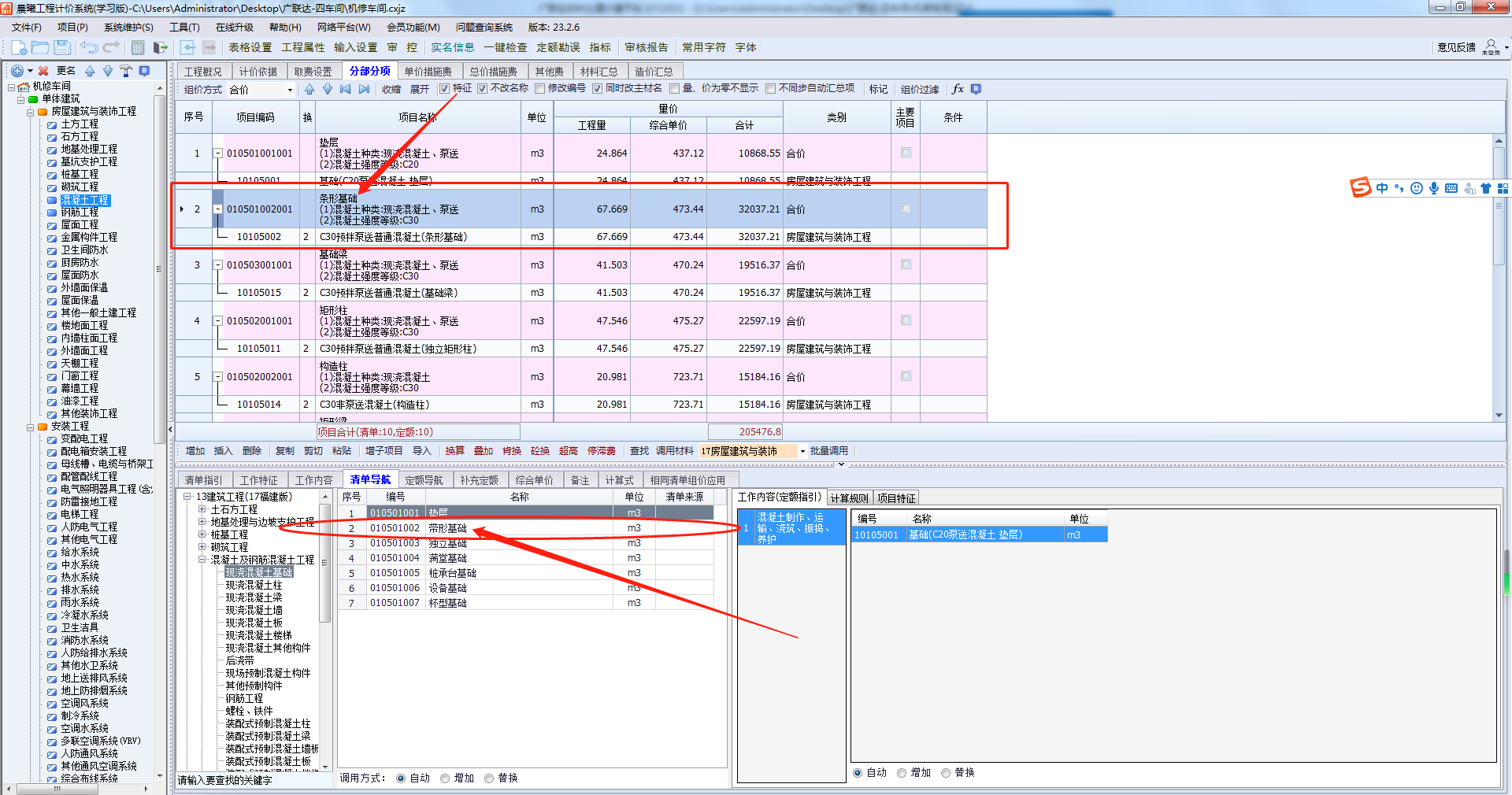Click the move up arrow in tree toolbar
The image size is (1512, 795).
(90, 71)
